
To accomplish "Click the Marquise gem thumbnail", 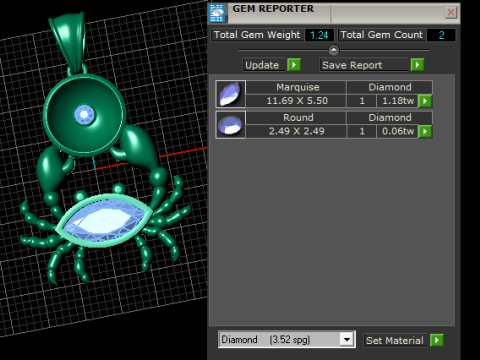I will click(x=230, y=94).
